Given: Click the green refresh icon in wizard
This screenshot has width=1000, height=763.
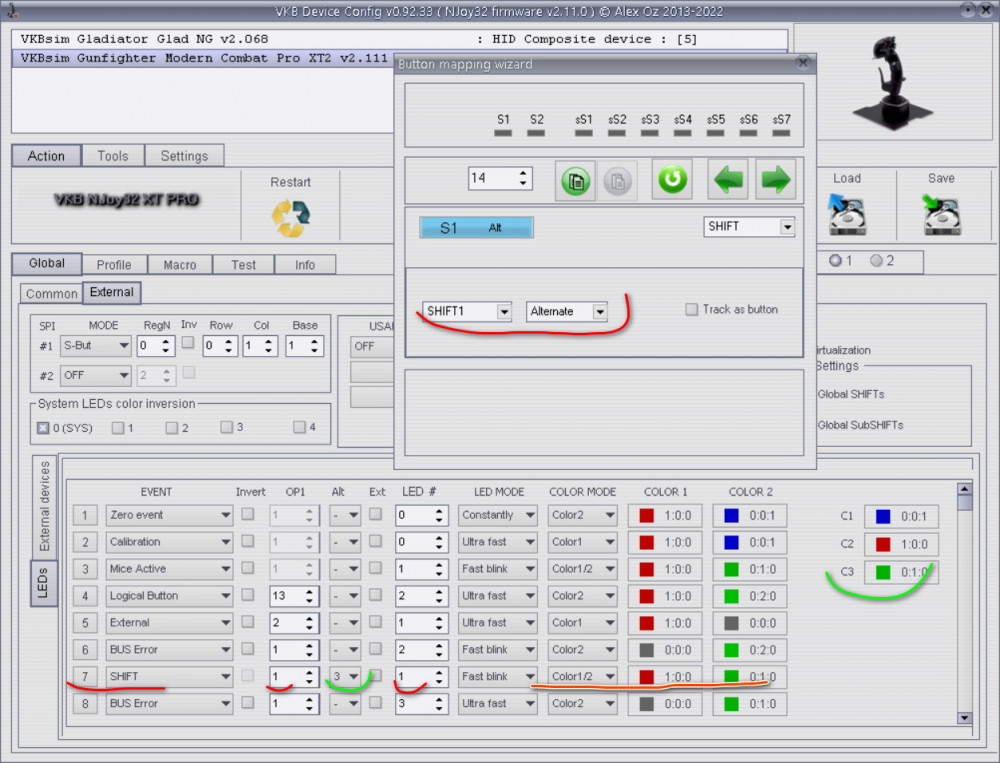Looking at the screenshot, I should click(672, 180).
